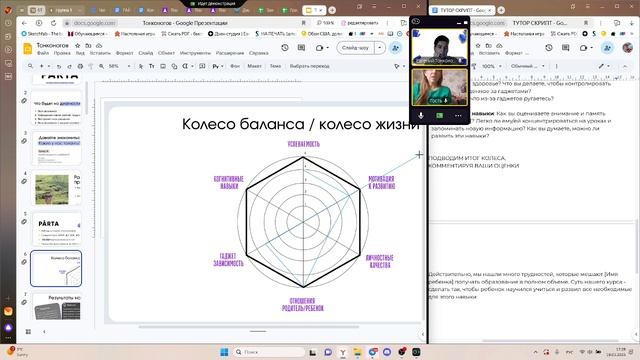Redo action in Slides toolbar
This screenshot has width=640, height=360.
click(69, 66)
